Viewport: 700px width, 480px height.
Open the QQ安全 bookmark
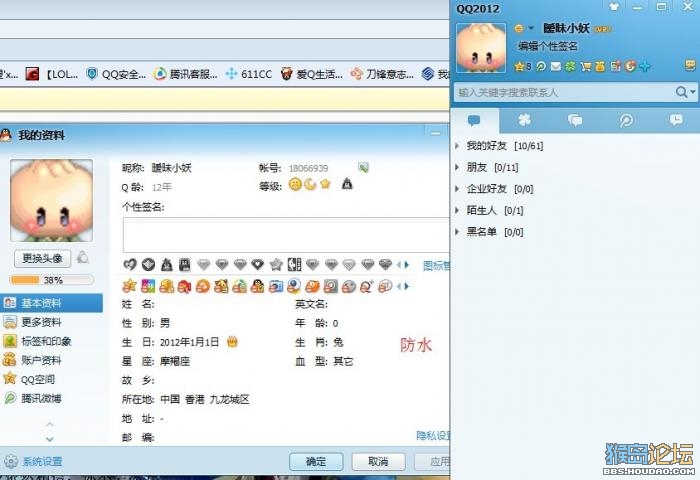click(x=116, y=74)
